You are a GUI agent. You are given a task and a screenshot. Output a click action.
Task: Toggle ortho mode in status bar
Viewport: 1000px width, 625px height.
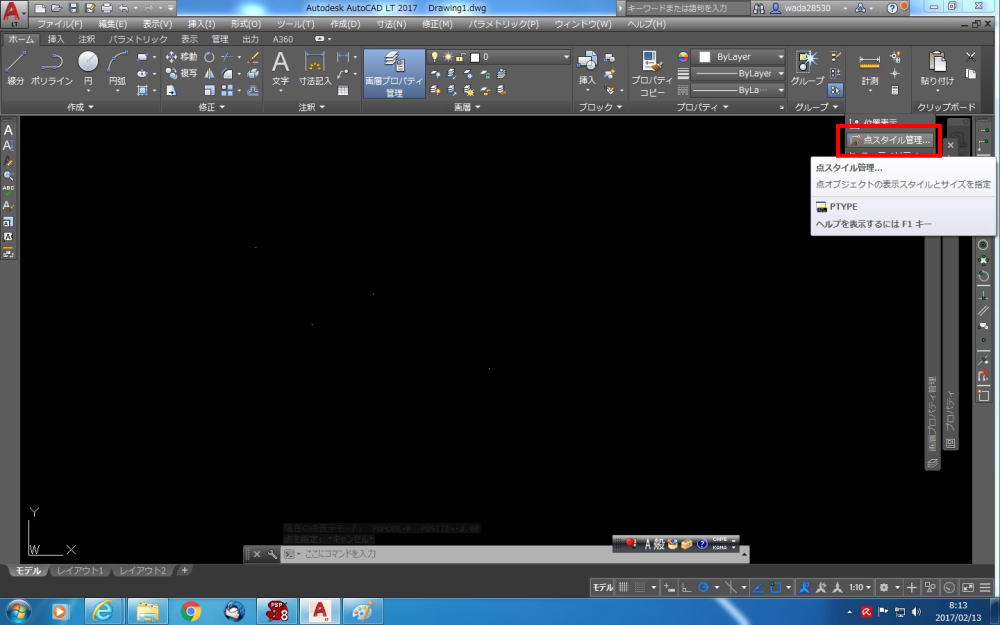pyautogui.click(x=686, y=587)
